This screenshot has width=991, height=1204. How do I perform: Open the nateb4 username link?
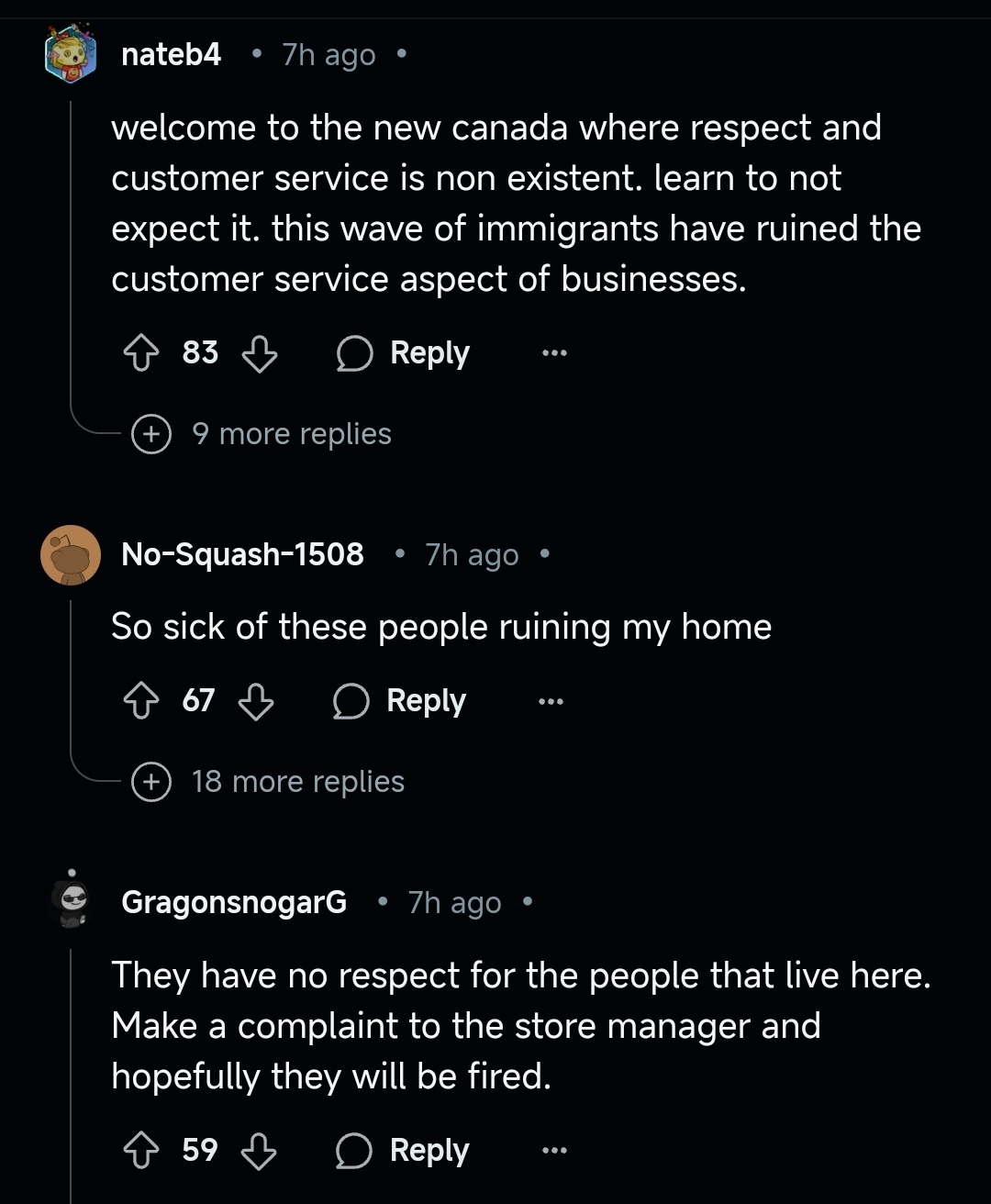(172, 54)
